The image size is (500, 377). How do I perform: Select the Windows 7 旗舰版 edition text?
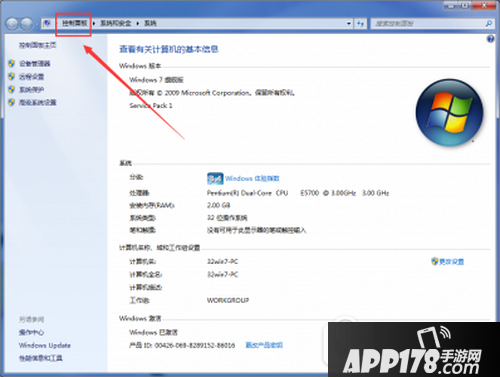pyautogui.click(x=156, y=80)
